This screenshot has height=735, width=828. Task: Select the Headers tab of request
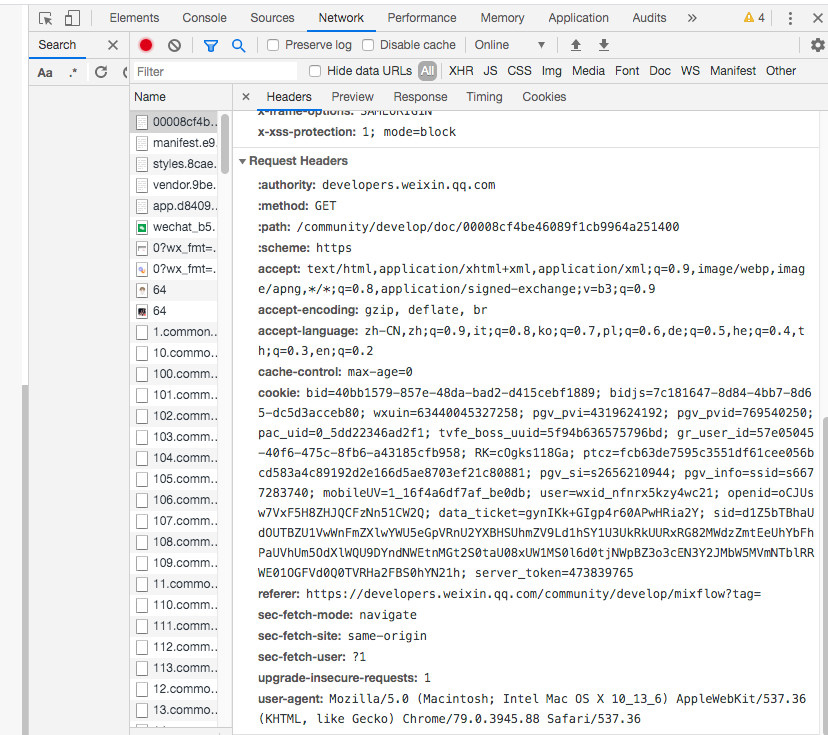[289, 97]
